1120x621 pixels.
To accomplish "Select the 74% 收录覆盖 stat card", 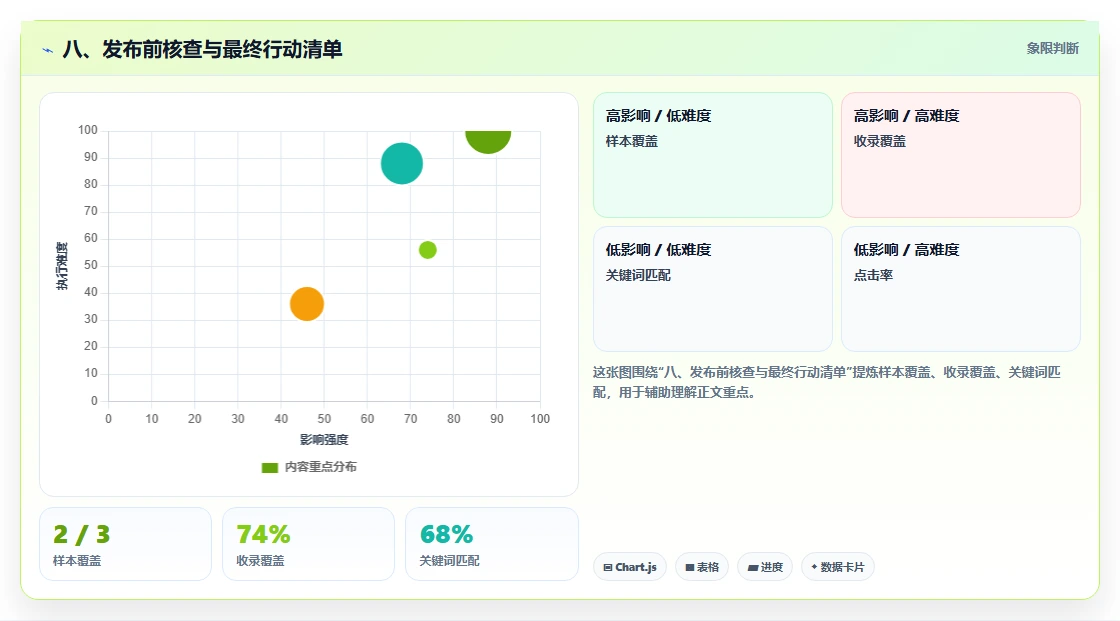I will 309,544.
